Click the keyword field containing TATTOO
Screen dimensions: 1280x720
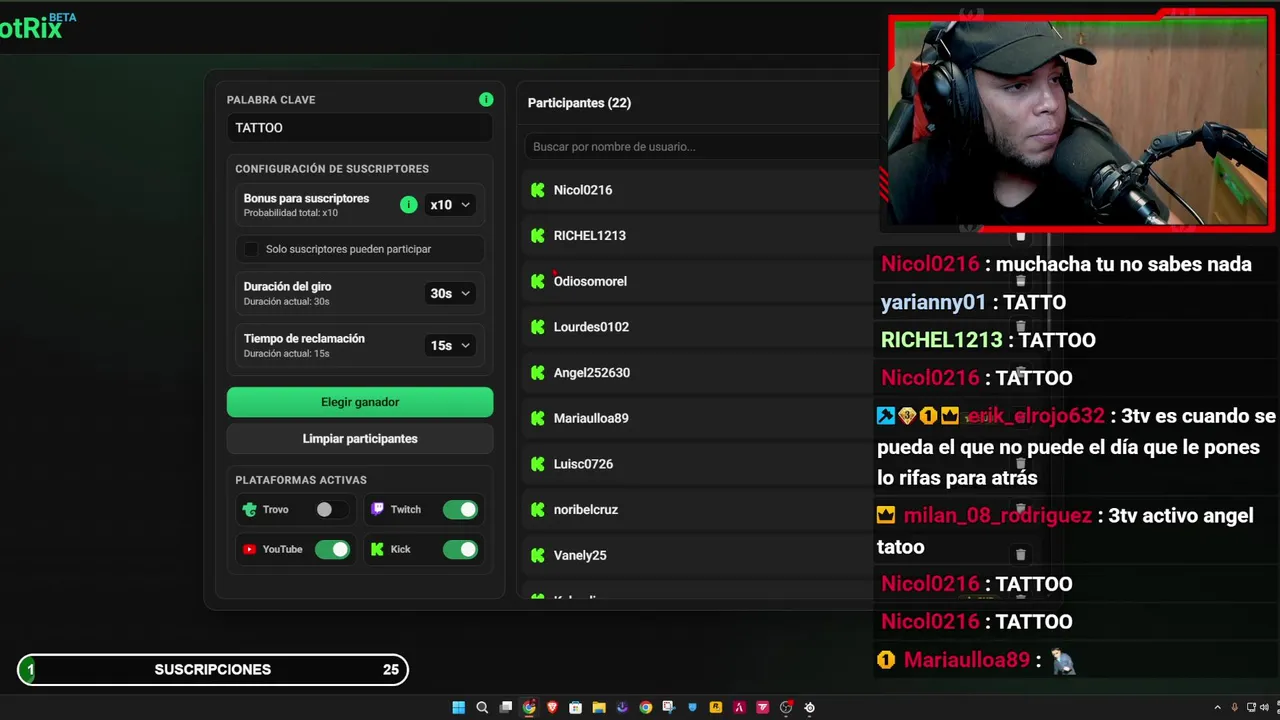(x=359, y=128)
